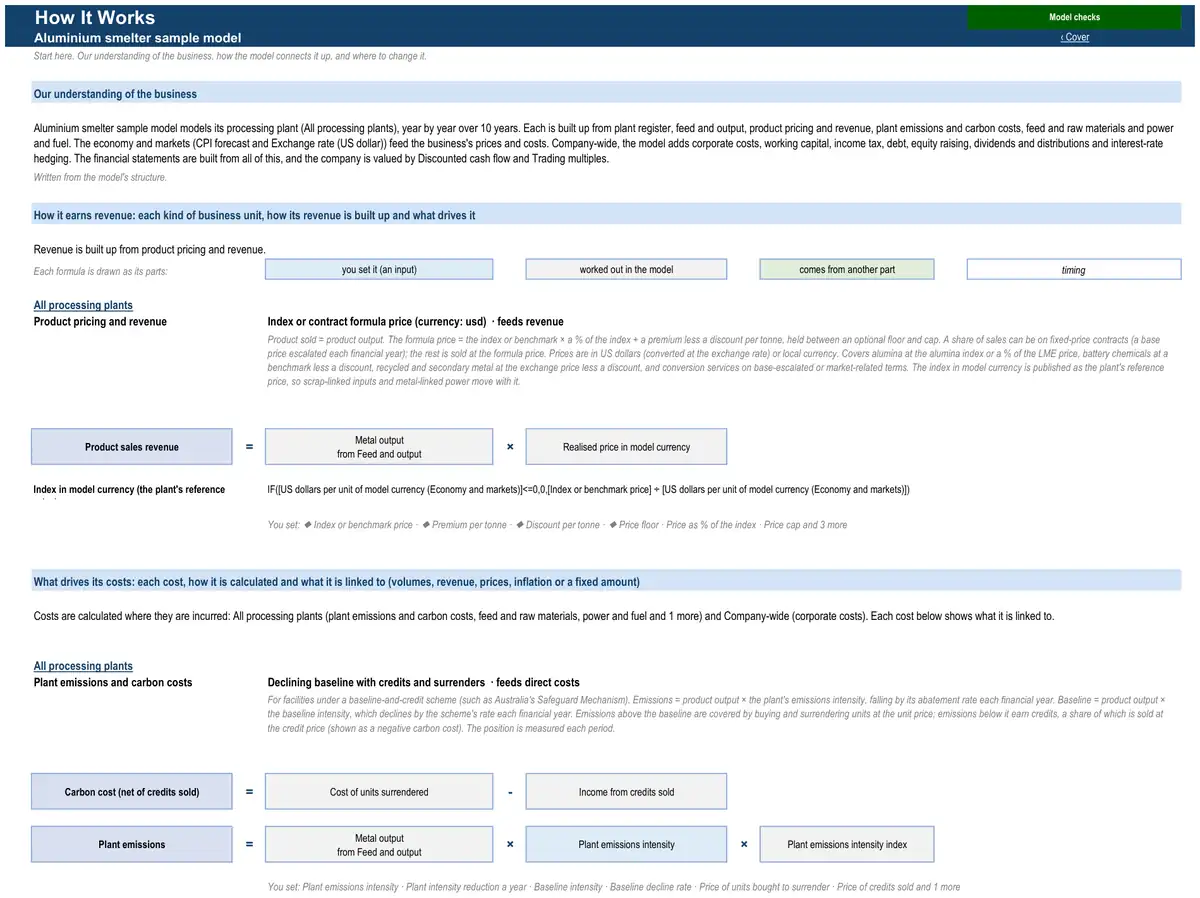Click the IF exchange-rate formula text
Image resolution: width=1200 pixels, height=898 pixels.
point(589,490)
